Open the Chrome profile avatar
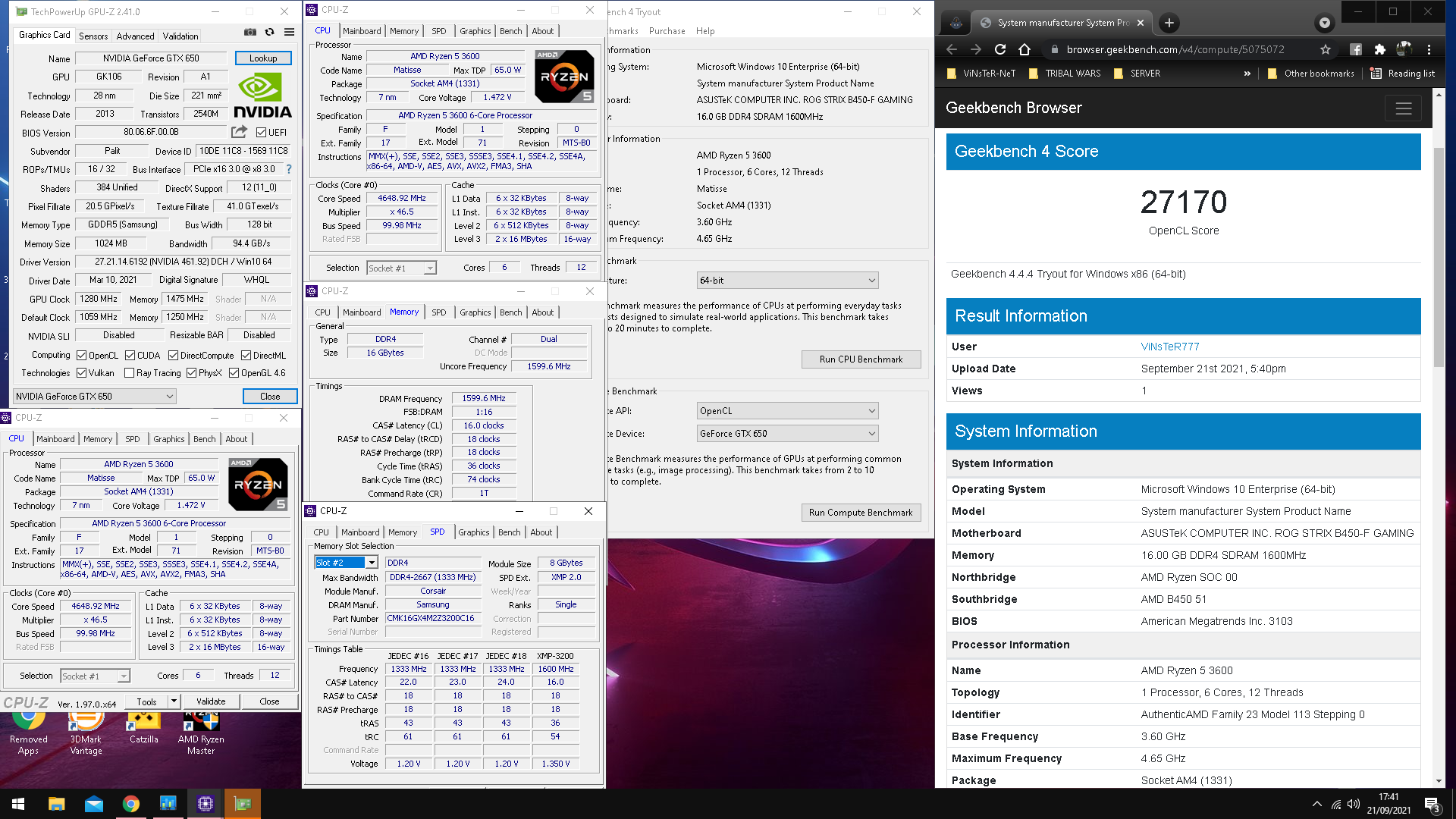 click(1404, 49)
